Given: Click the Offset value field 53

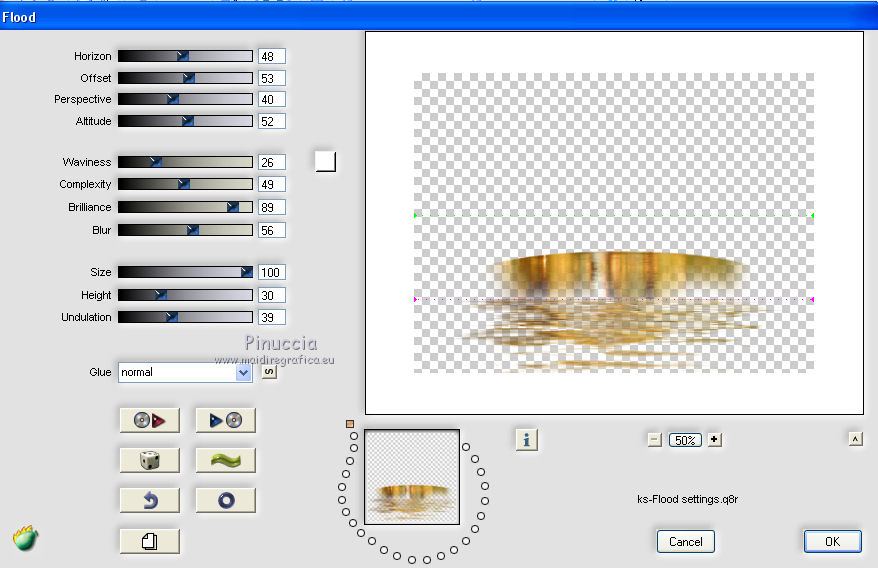Looking at the screenshot, I should (x=272, y=78).
